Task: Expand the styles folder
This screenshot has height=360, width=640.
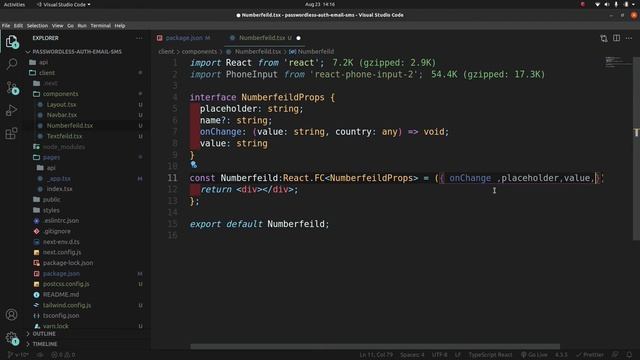Action: (x=51, y=210)
